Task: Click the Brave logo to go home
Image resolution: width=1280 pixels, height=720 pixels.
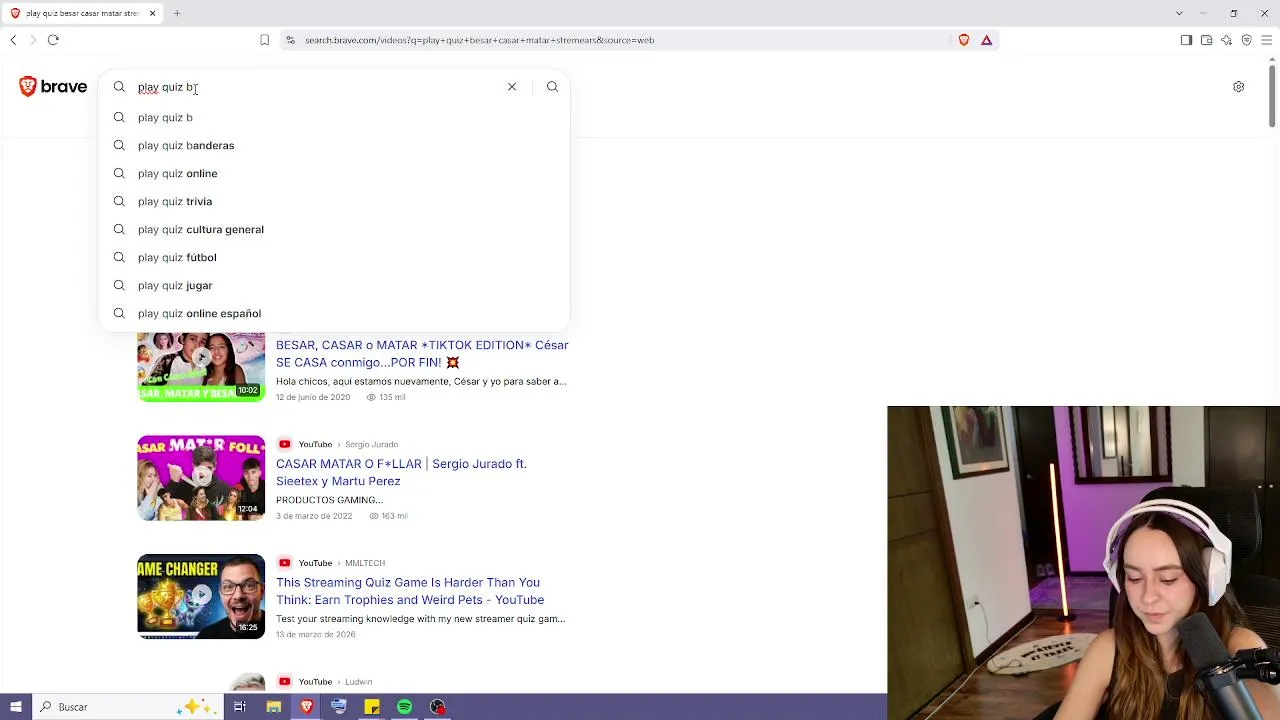Action: tap(53, 87)
